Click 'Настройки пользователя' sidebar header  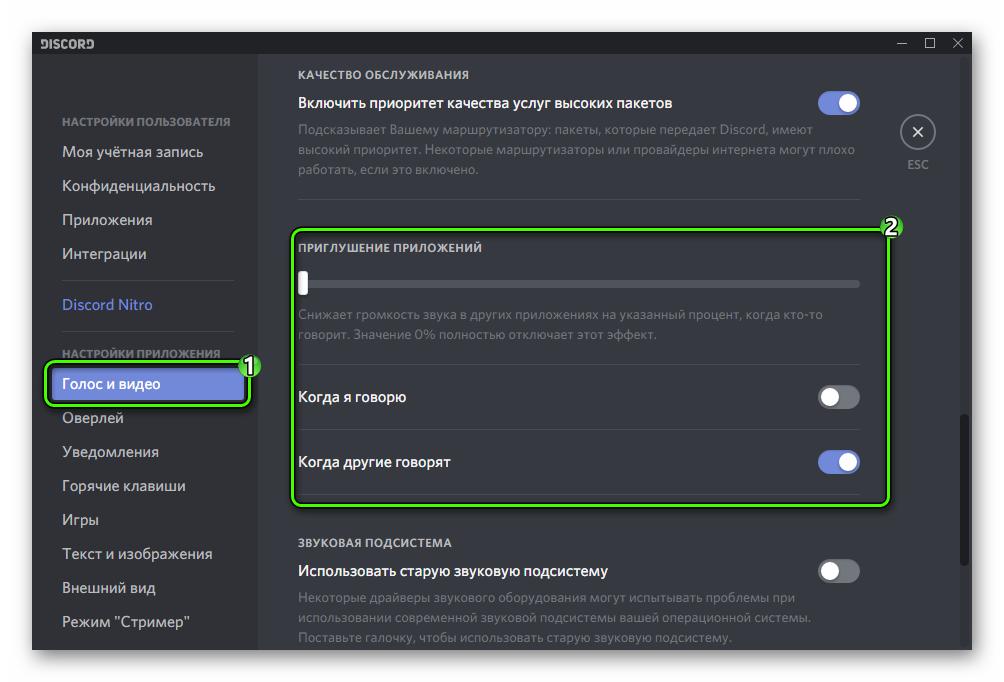(146, 122)
